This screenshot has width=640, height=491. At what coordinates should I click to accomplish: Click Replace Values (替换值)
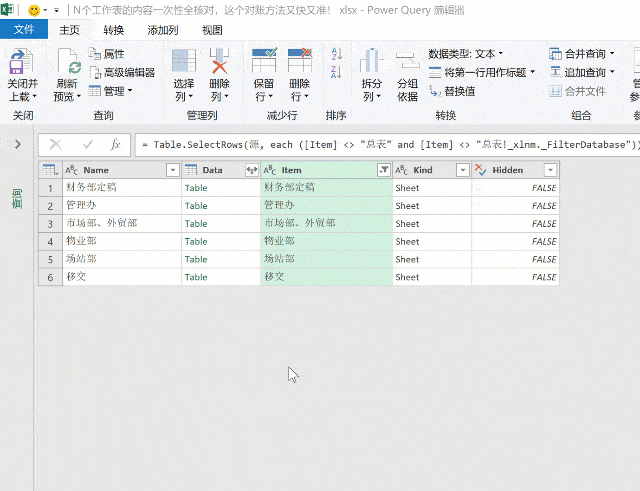[x=452, y=91]
